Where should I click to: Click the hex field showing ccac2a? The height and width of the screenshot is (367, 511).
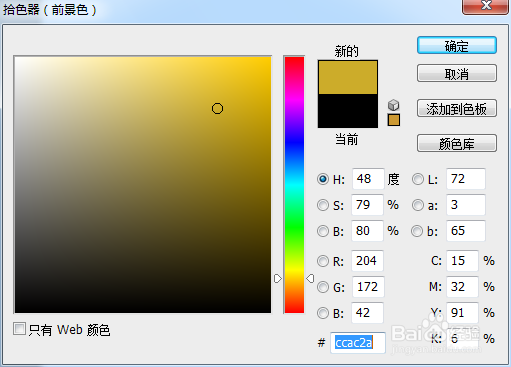pos(358,343)
